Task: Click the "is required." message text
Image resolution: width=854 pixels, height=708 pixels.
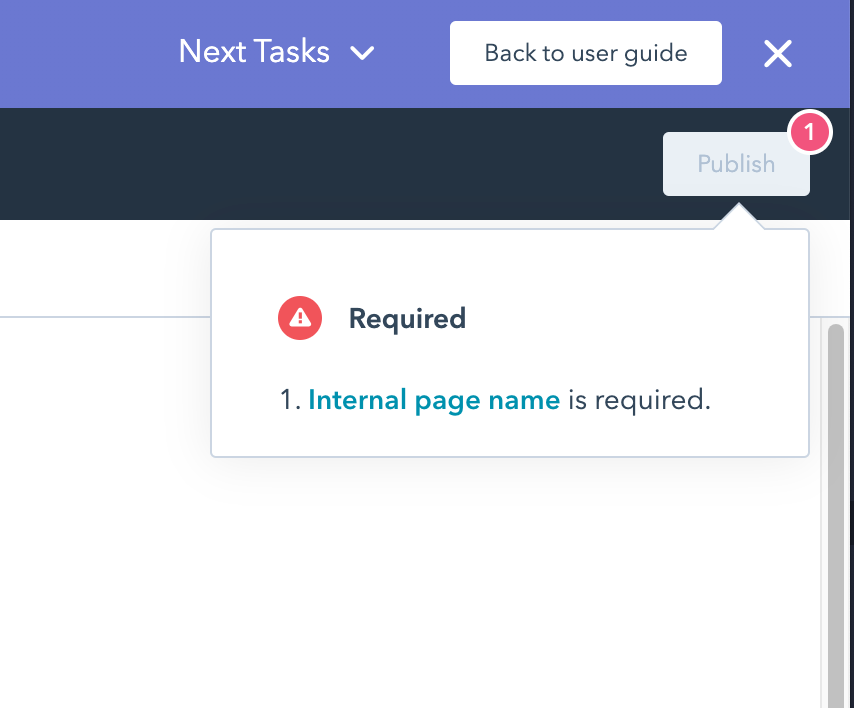Action: tap(640, 400)
